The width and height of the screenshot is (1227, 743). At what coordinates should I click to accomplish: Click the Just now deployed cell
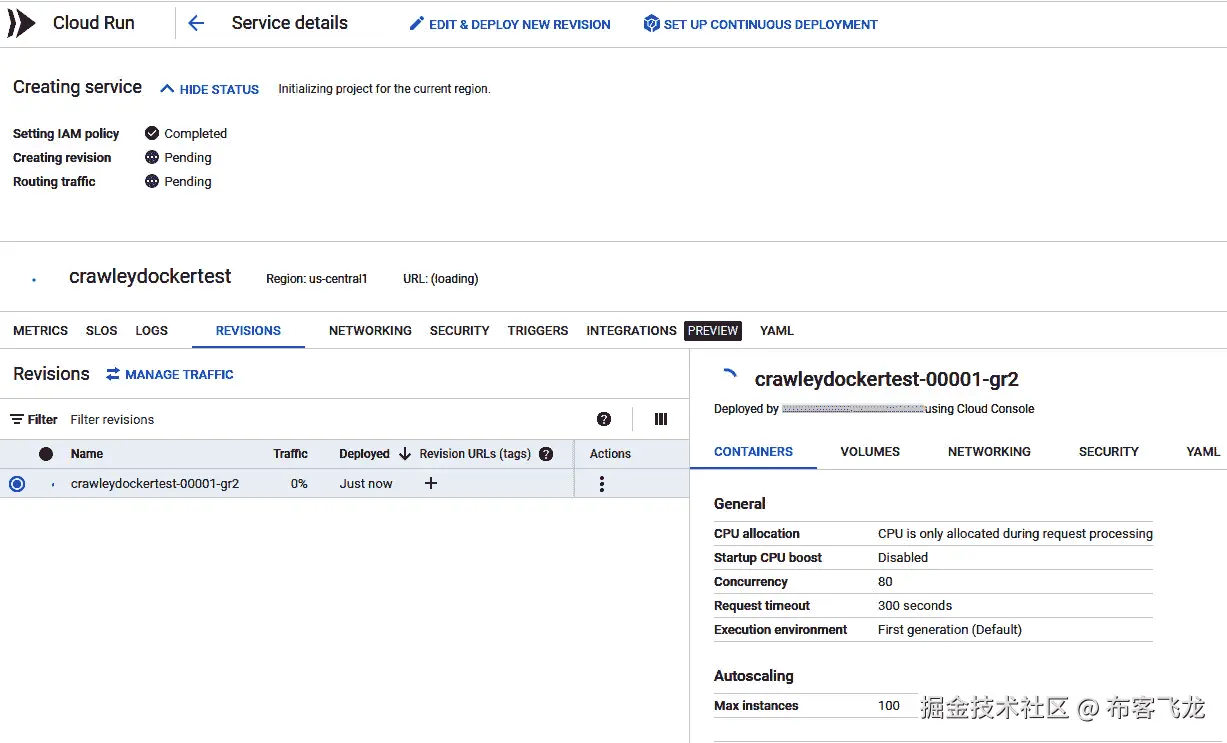(366, 483)
